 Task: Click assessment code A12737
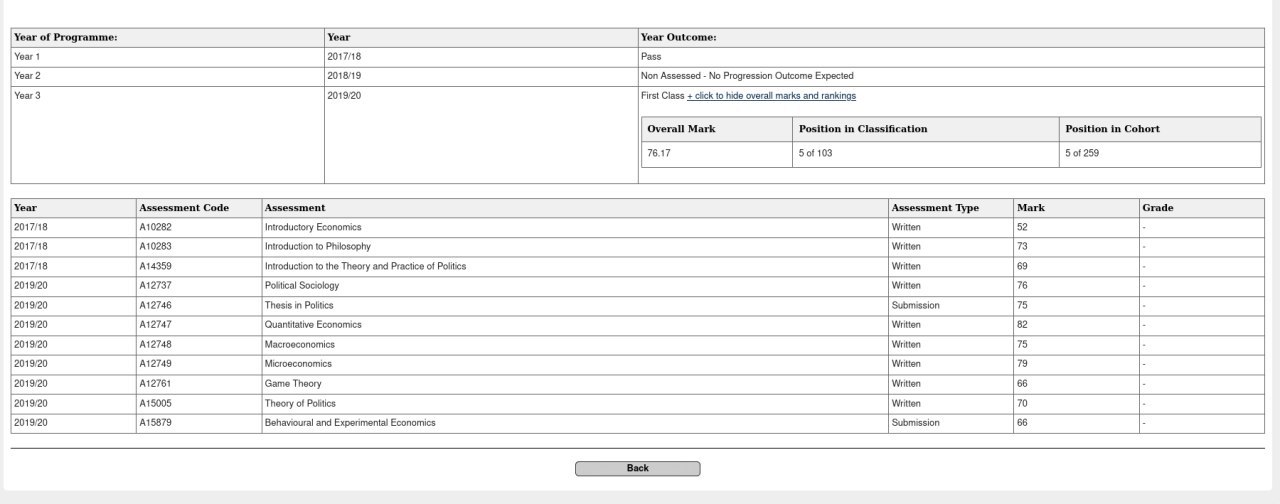point(155,286)
